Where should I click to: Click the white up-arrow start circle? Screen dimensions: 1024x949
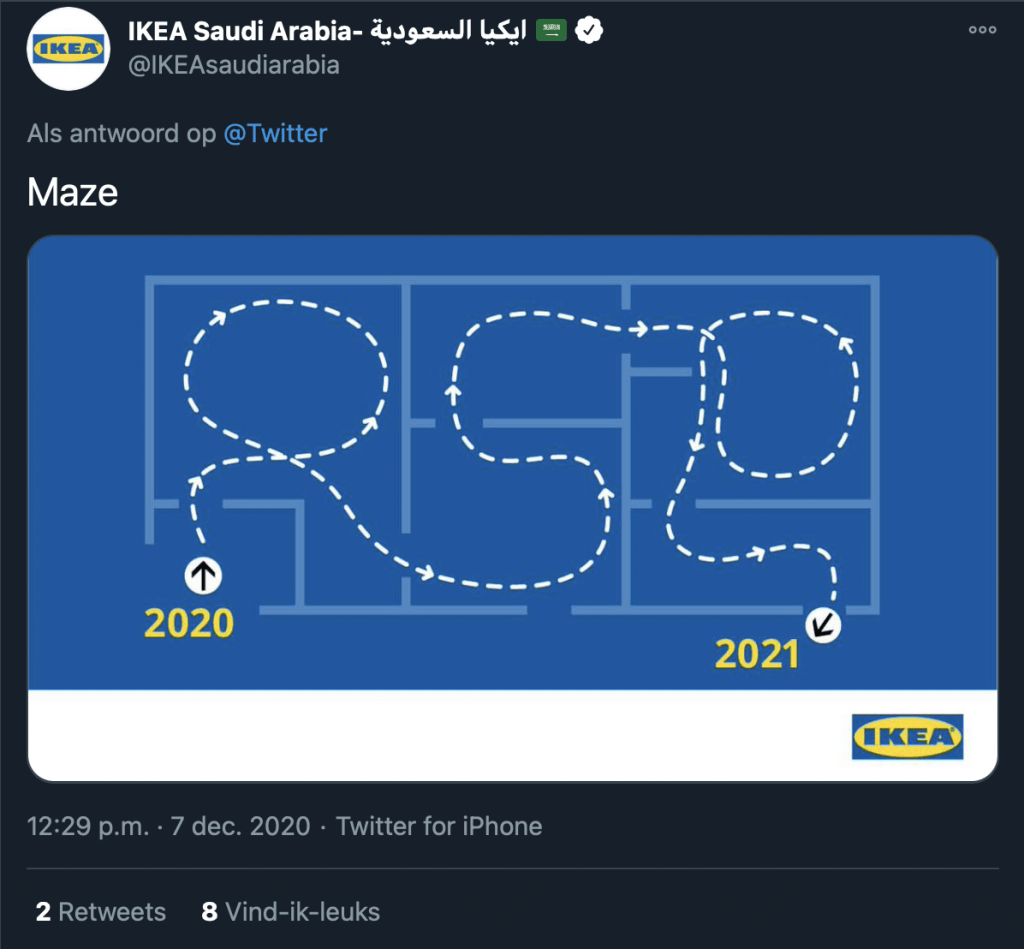tap(202, 575)
